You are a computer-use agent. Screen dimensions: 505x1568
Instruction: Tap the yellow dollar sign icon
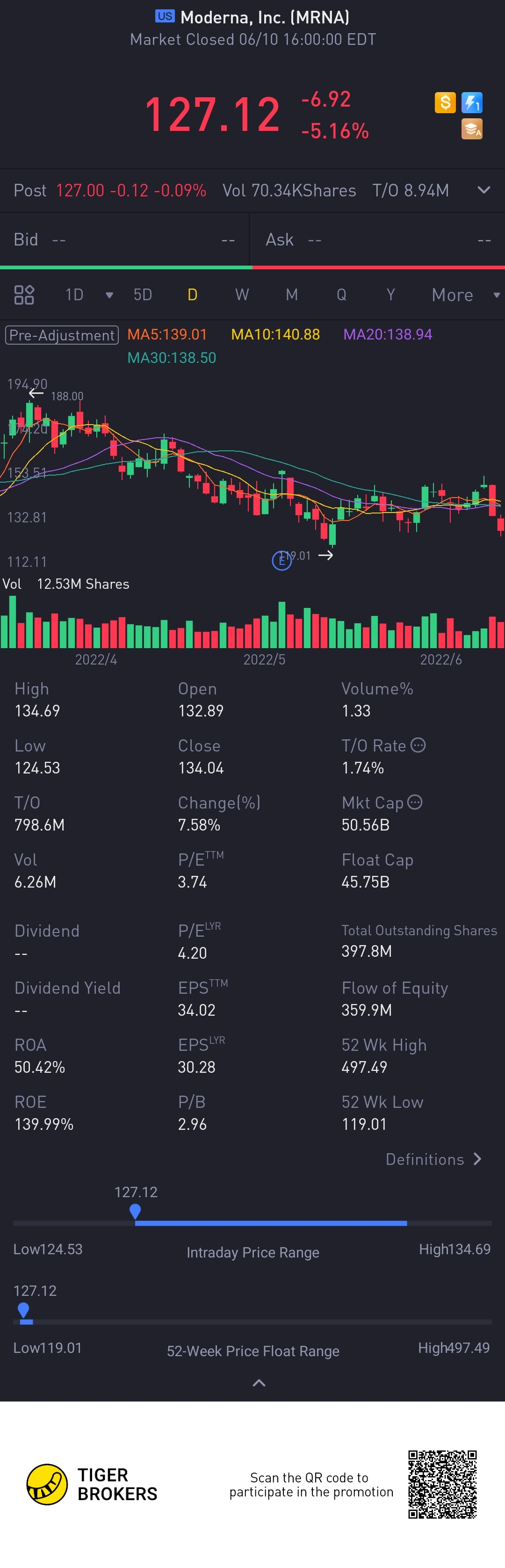coord(445,102)
